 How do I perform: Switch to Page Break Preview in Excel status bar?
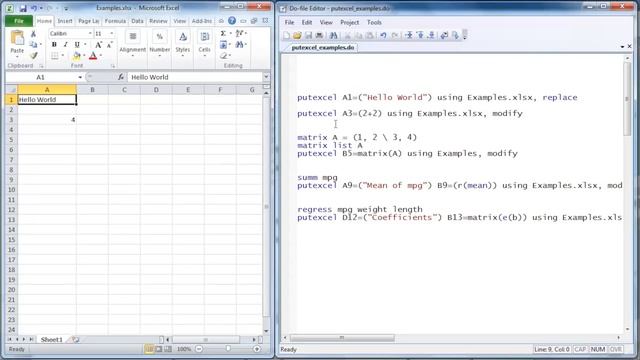168,349
